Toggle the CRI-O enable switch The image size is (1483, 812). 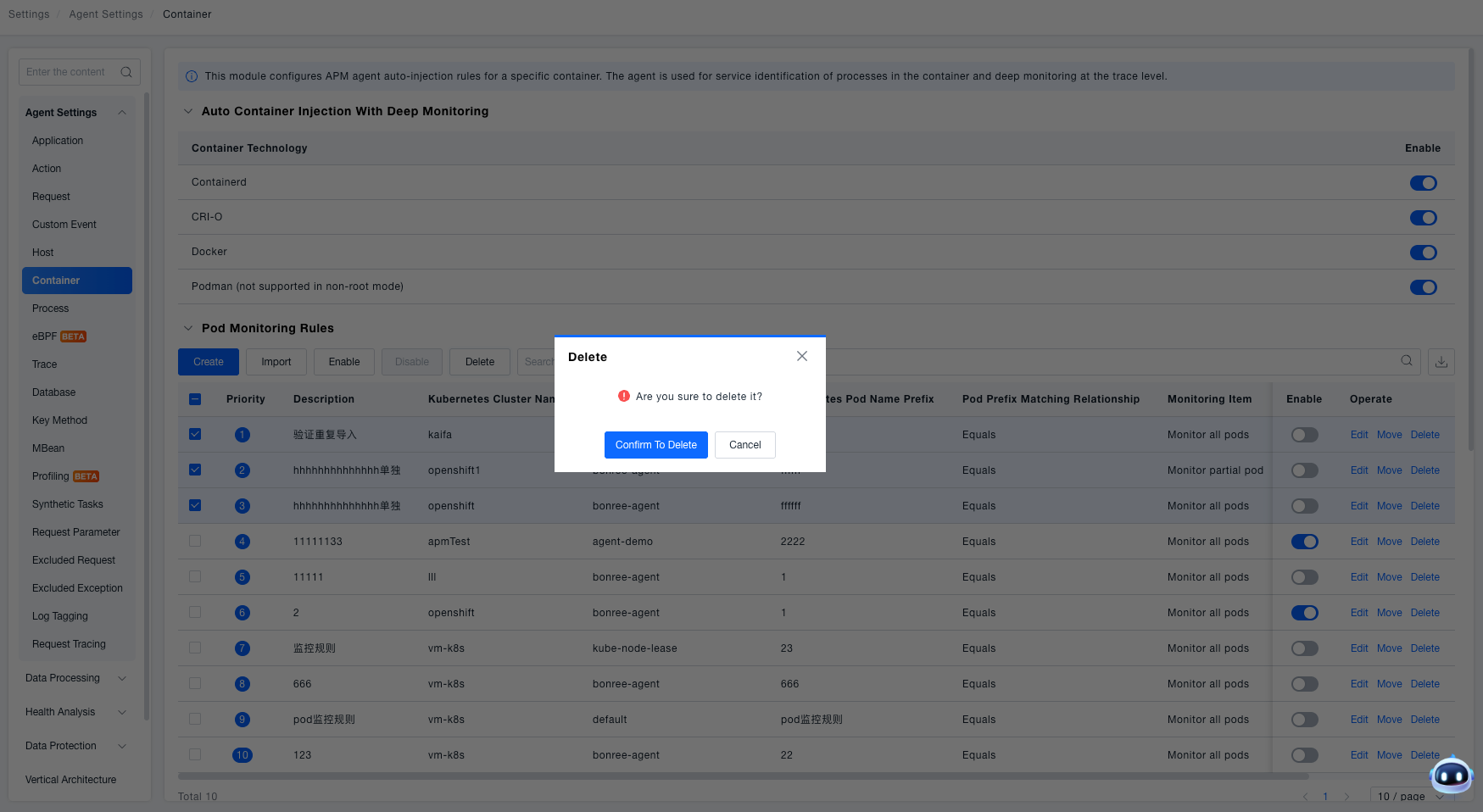pos(1423,218)
